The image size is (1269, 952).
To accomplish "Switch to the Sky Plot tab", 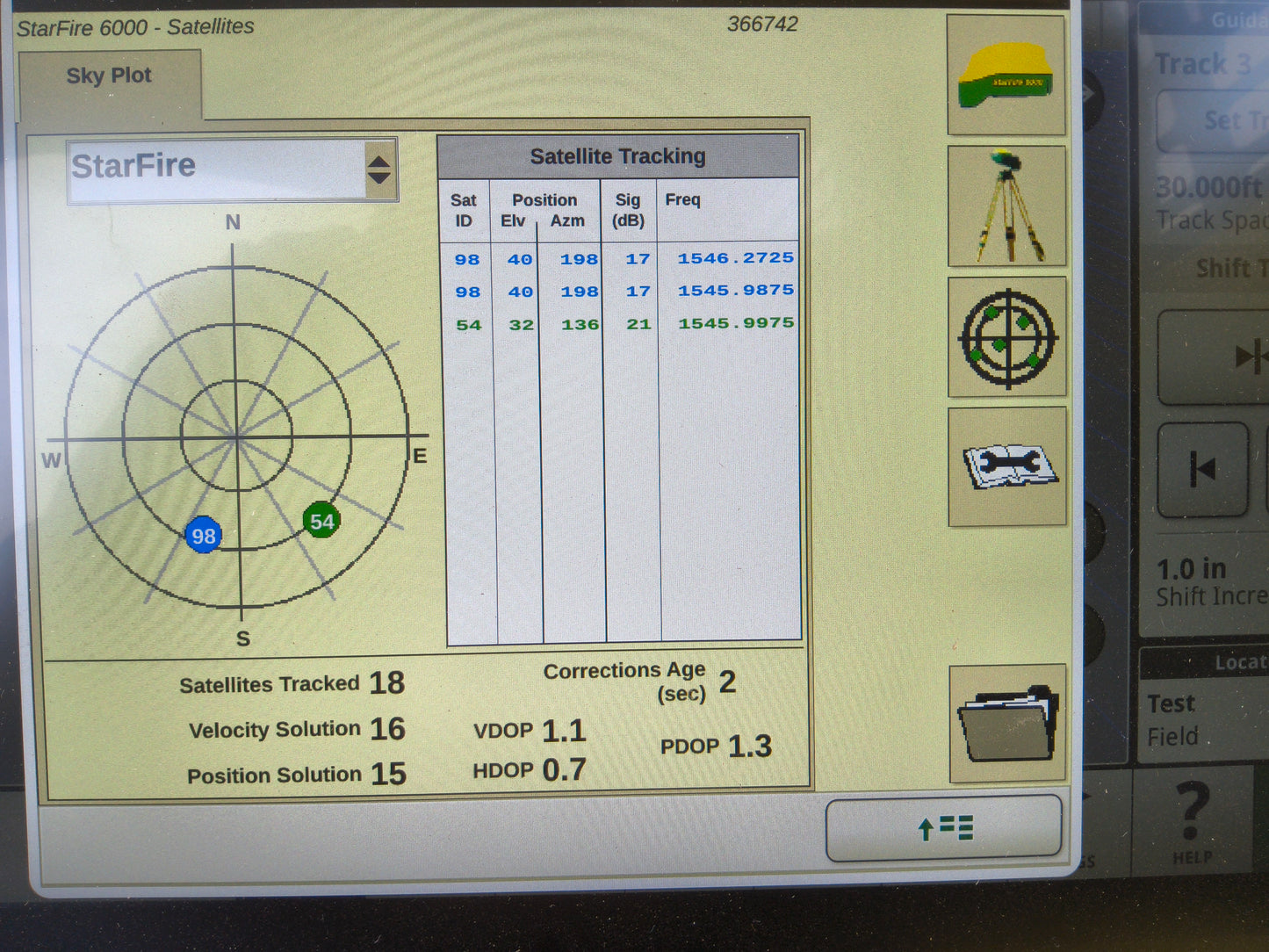I will tap(109, 76).
